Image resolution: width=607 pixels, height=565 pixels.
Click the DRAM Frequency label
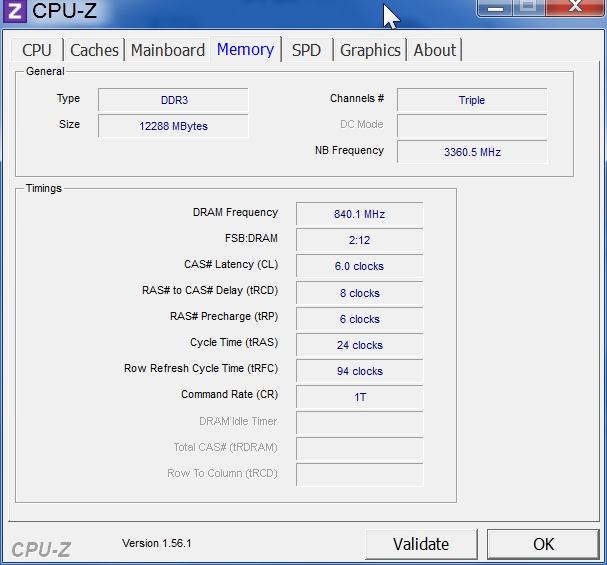[235, 212]
